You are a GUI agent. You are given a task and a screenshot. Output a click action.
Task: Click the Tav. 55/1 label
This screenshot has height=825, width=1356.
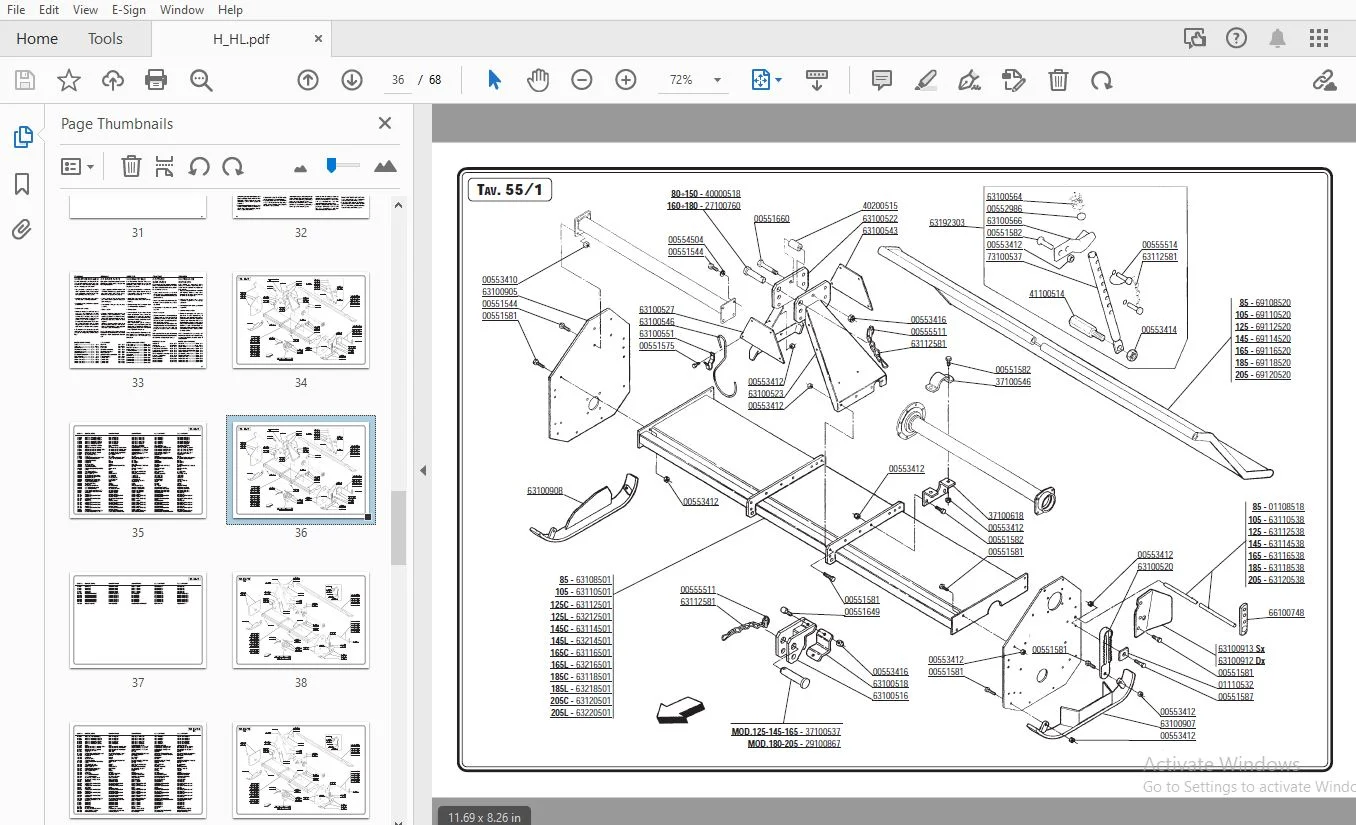coord(509,189)
